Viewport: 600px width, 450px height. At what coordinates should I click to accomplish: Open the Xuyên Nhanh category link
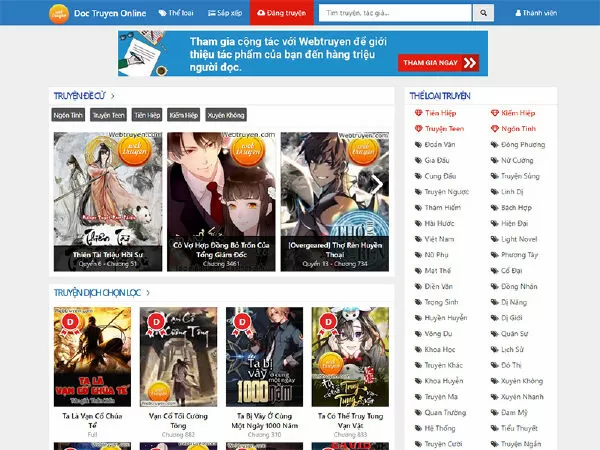pyautogui.click(x=522, y=397)
